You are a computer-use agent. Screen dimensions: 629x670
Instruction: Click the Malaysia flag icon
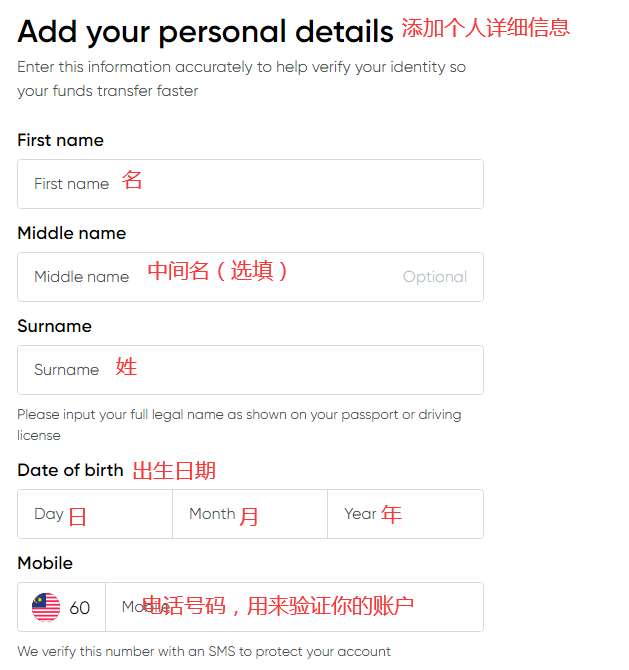[45, 607]
